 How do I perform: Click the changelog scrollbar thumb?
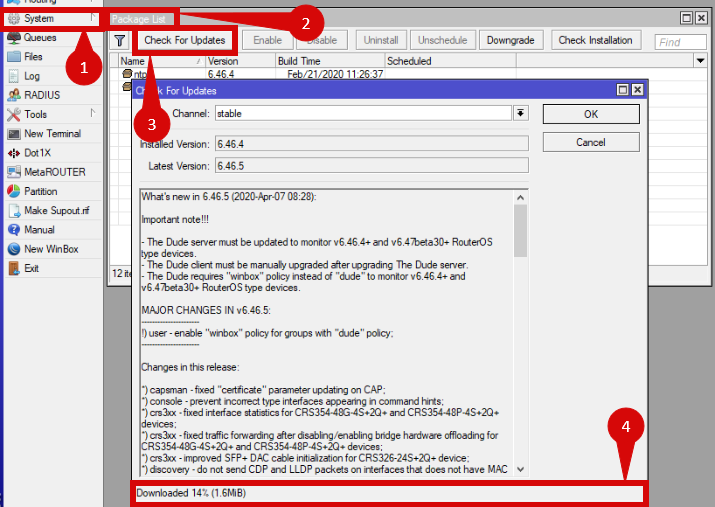click(x=520, y=231)
